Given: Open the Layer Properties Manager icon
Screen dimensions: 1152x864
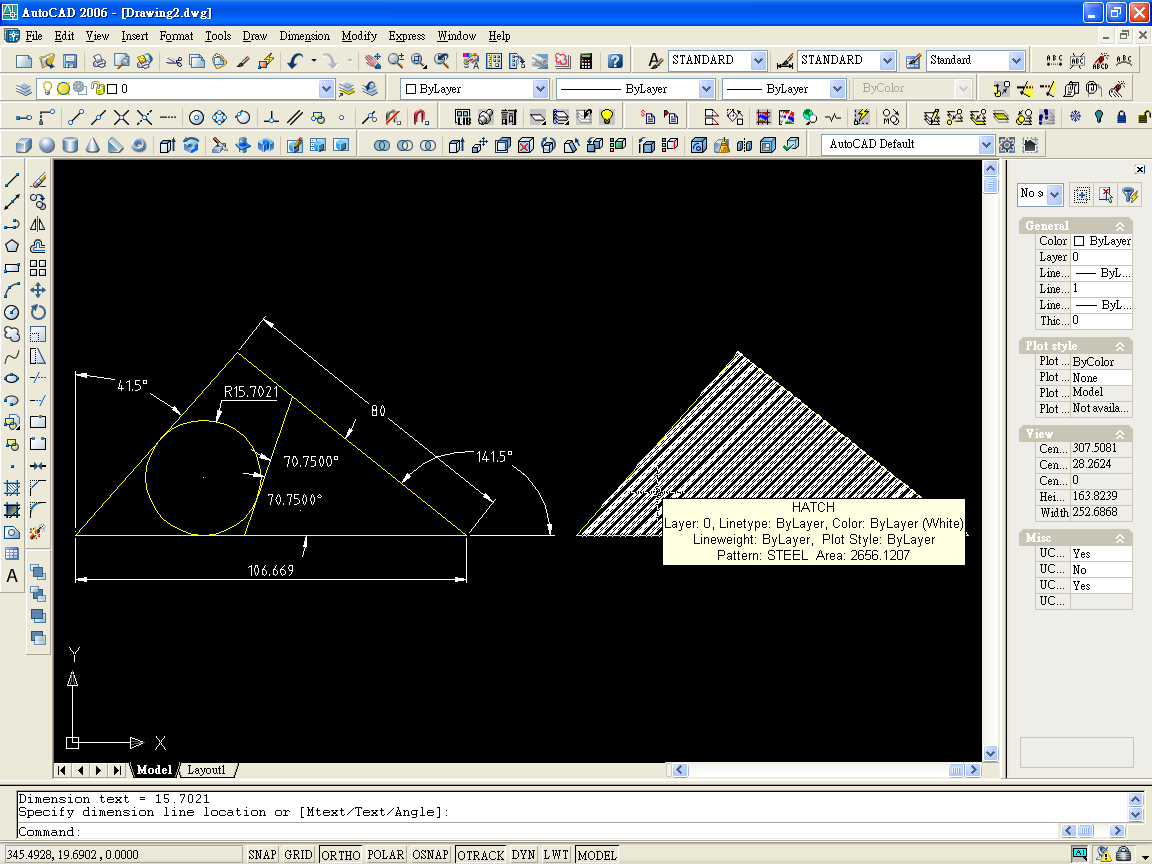Looking at the screenshot, I should [24, 89].
